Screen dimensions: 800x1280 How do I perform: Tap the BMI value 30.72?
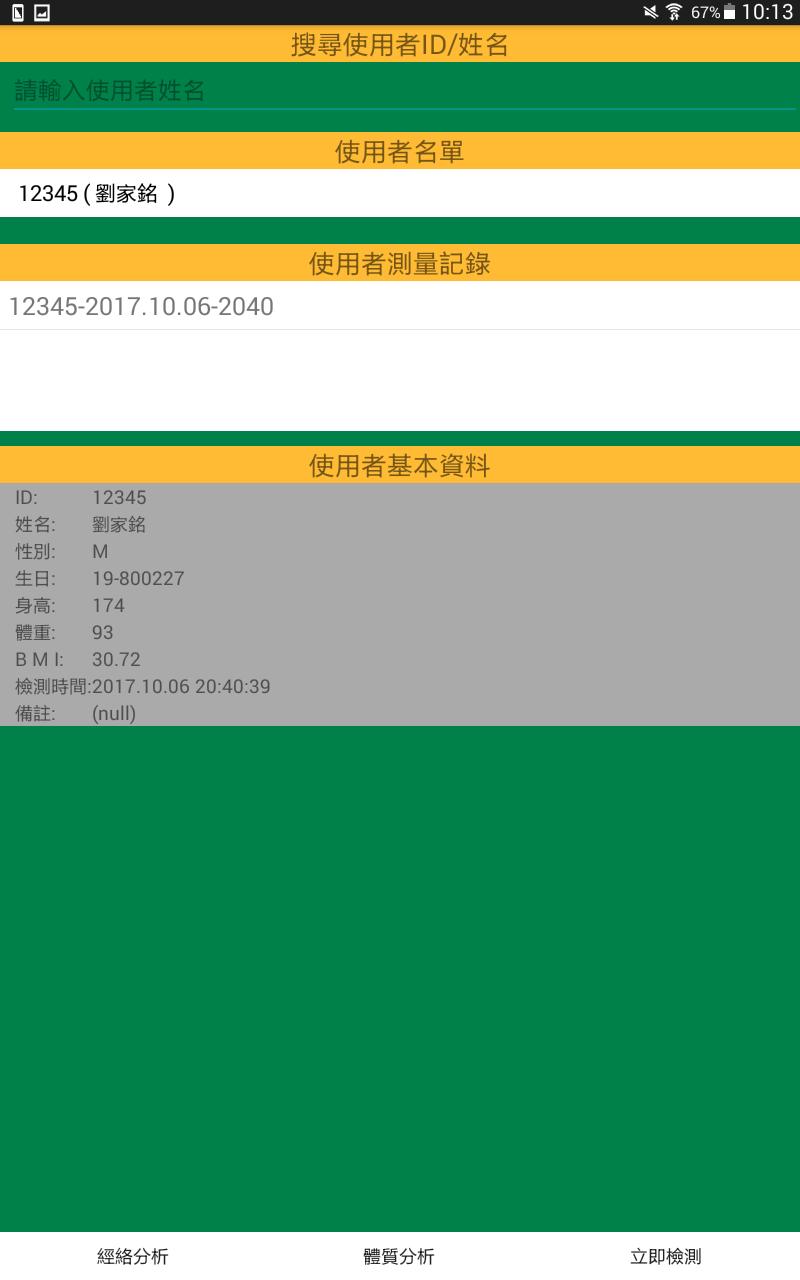tap(116, 660)
